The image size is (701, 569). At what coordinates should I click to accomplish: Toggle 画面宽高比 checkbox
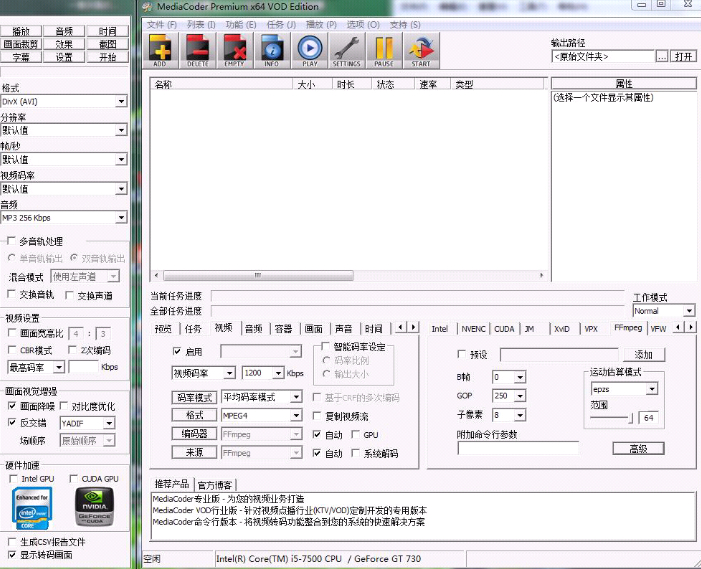coord(13,333)
